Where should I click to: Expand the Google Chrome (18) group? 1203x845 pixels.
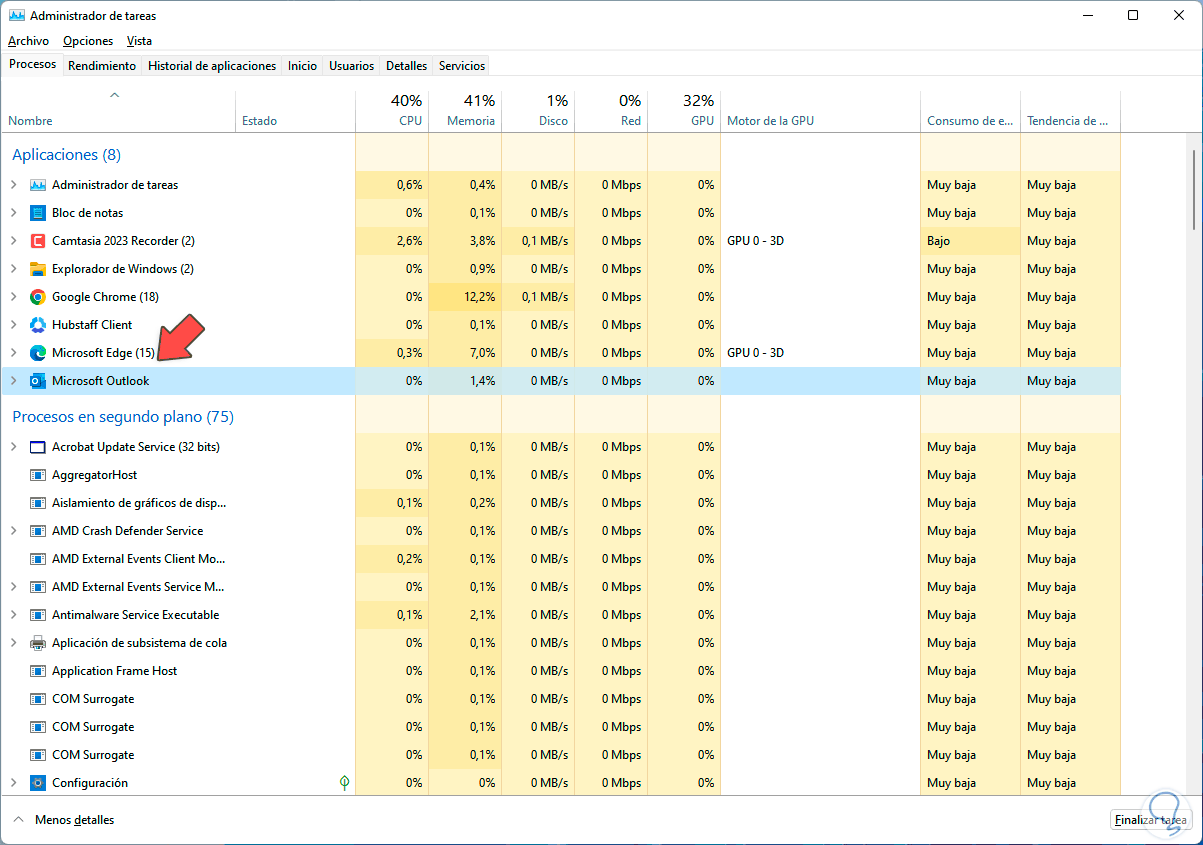(x=13, y=297)
